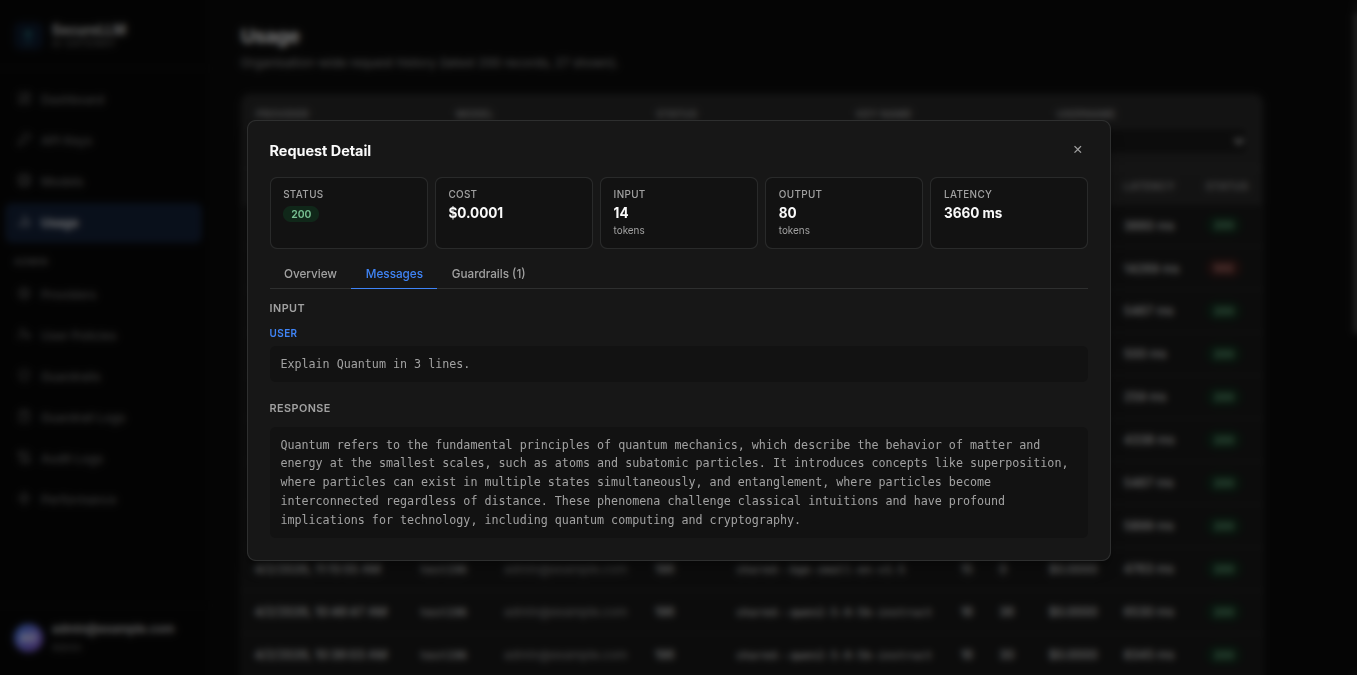Click the 'Explain Quantum in 3 lines.' message
Image resolution: width=1357 pixels, height=675 pixels.
(679, 364)
